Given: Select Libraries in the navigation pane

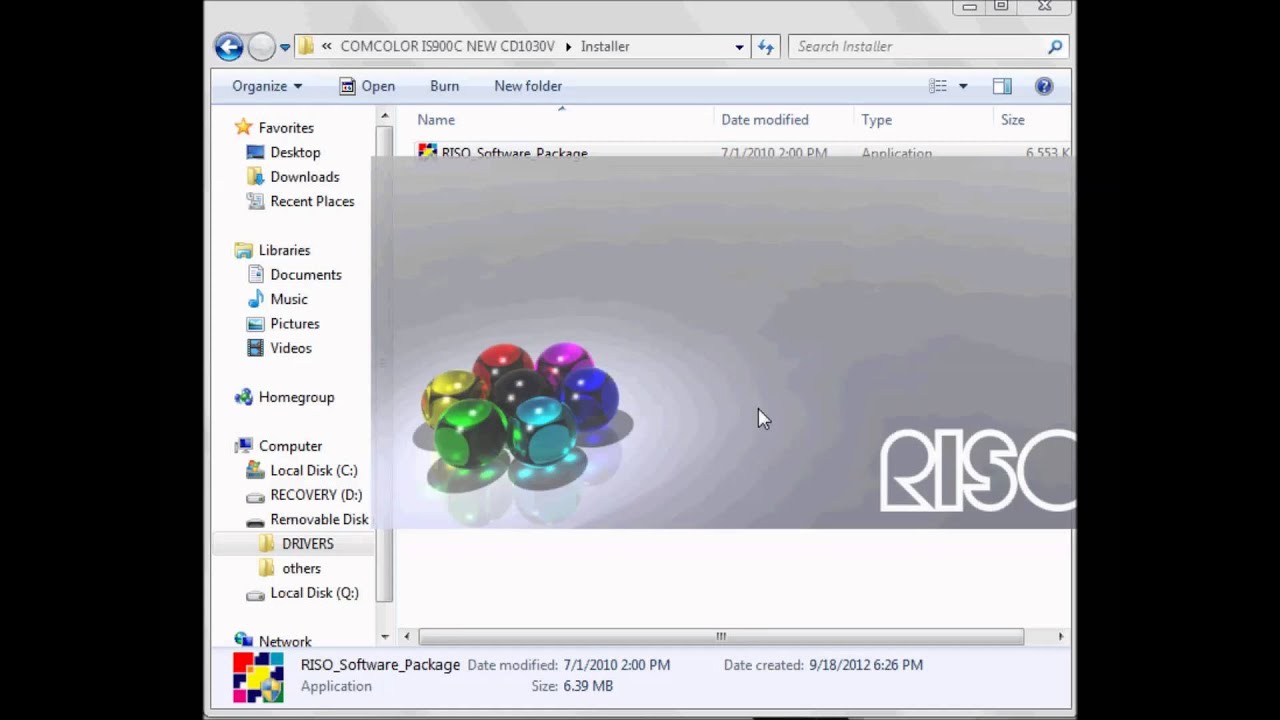Looking at the screenshot, I should [284, 250].
